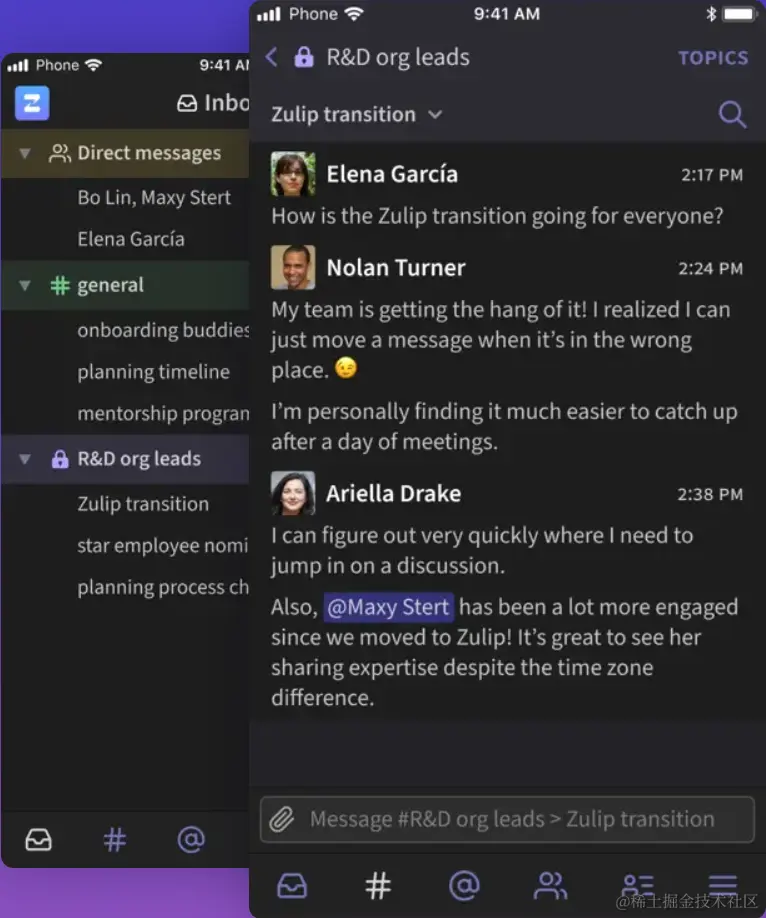This screenshot has height=918, width=766.
Task: Tap the message compose field
Action: pyautogui.click(x=512, y=820)
